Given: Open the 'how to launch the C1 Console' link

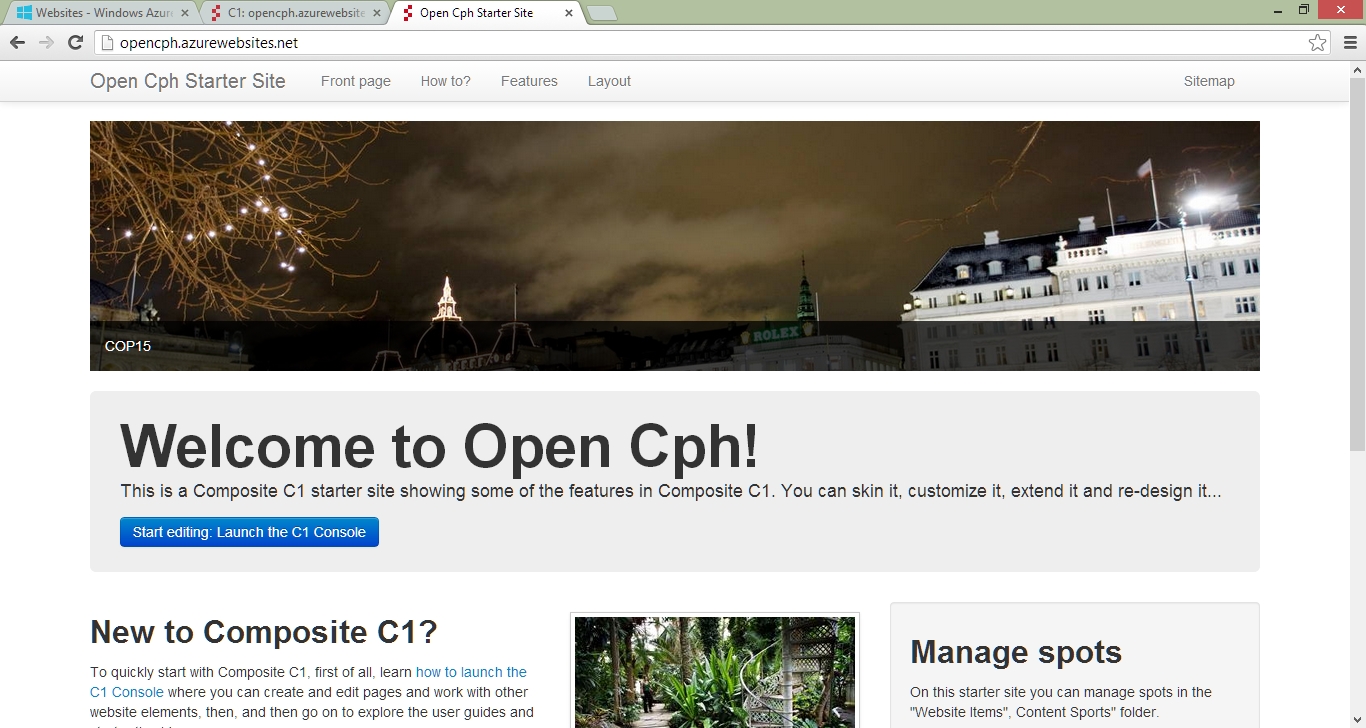Looking at the screenshot, I should (x=470, y=672).
